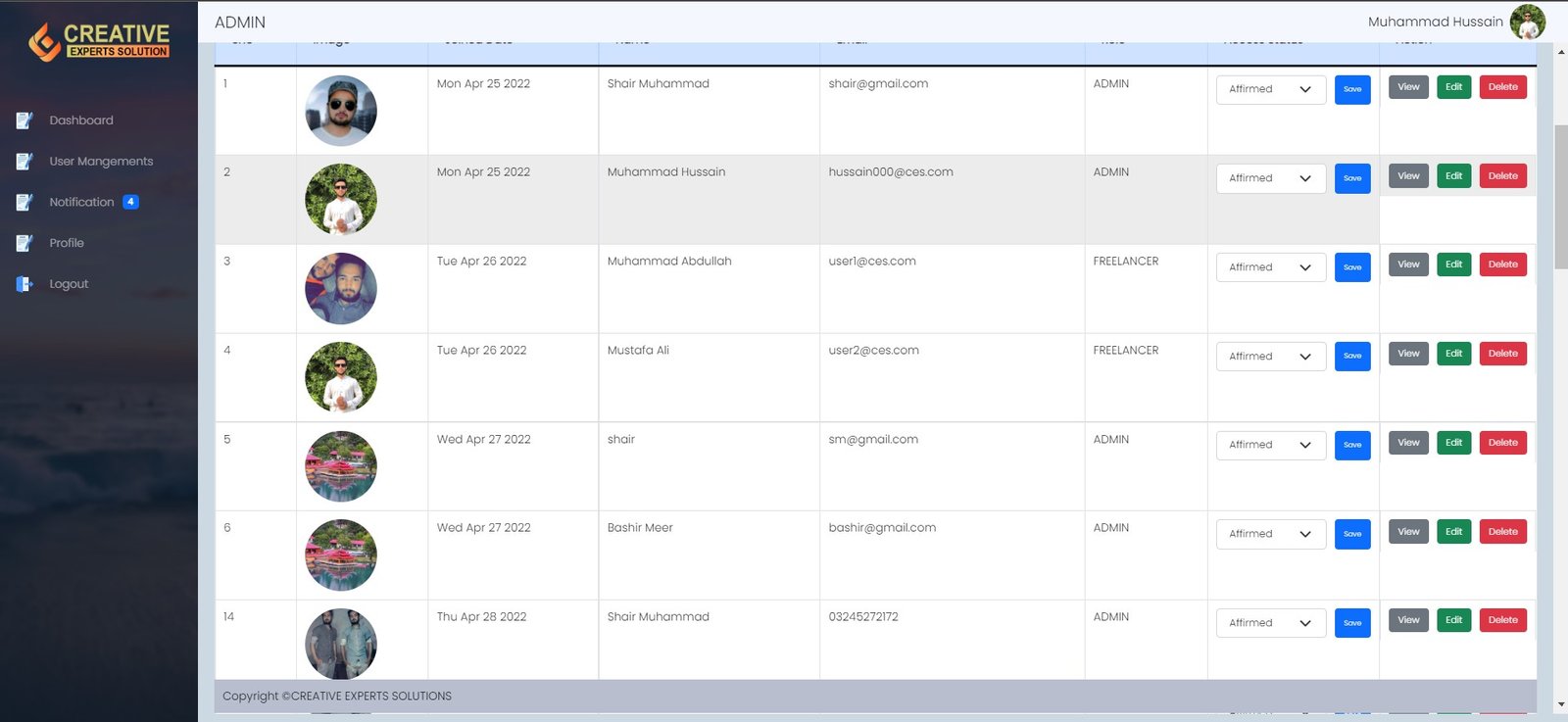The width and height of the screenshot is (1568, 722).
Task: Open access status dropdown for Mustafa Ali
Action: tap(1270, 357)
